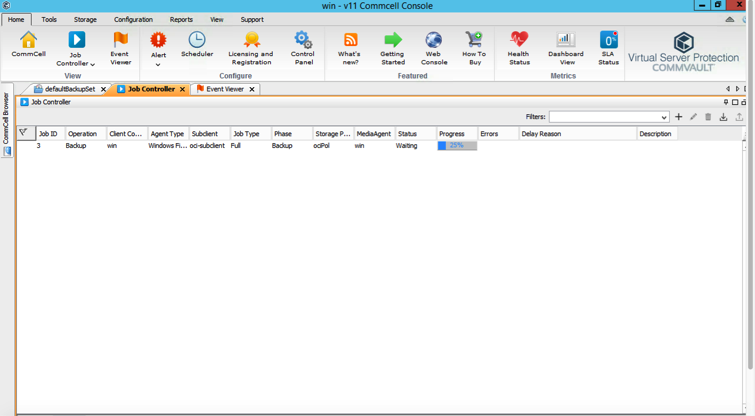Sort by the Errors column header
Screen dimensions: 755x416
pyautogui.click(x=498, y=134)
